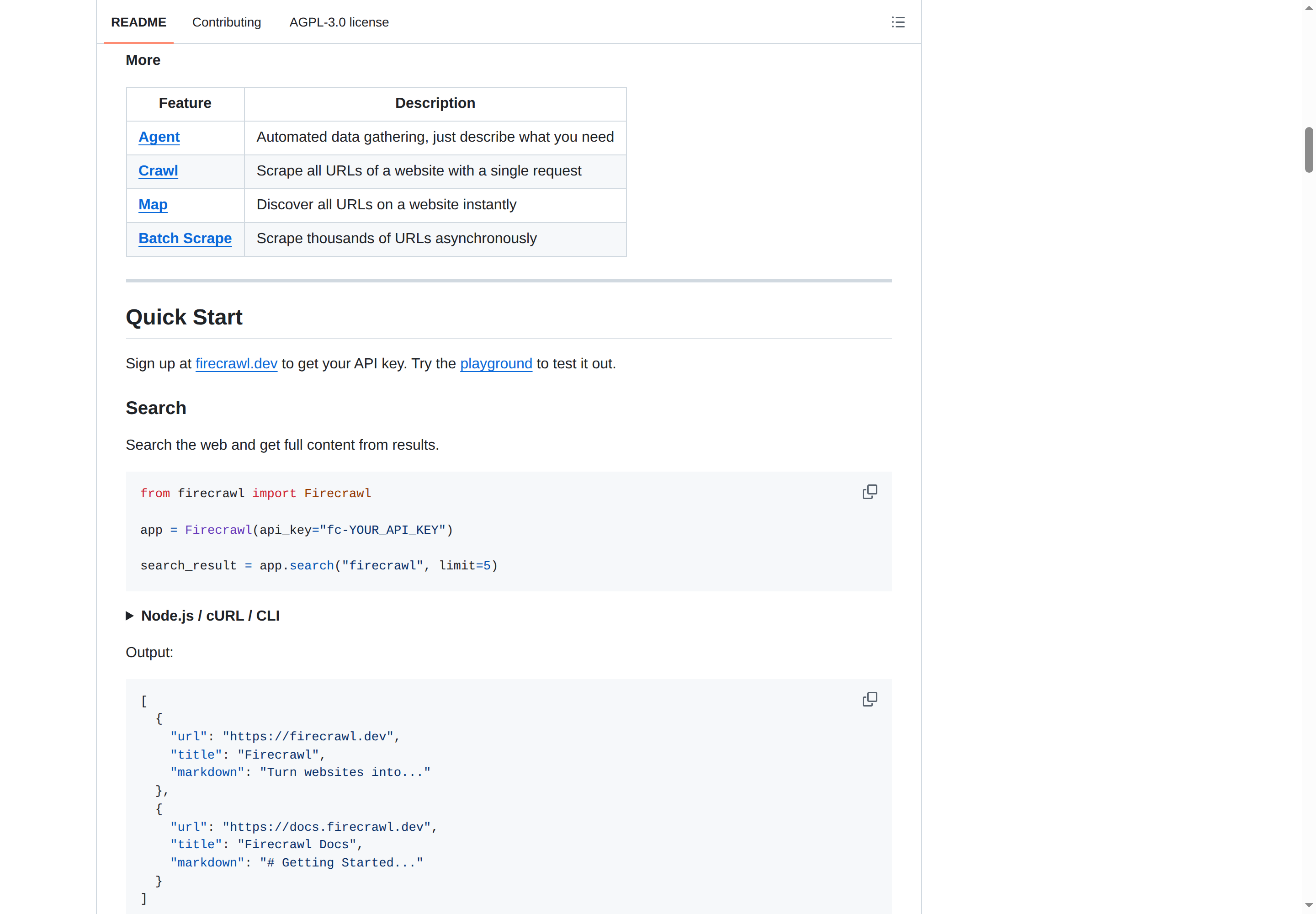The image size is (1316, 914).
Task: Click the Search section heading
Action: 156,408
